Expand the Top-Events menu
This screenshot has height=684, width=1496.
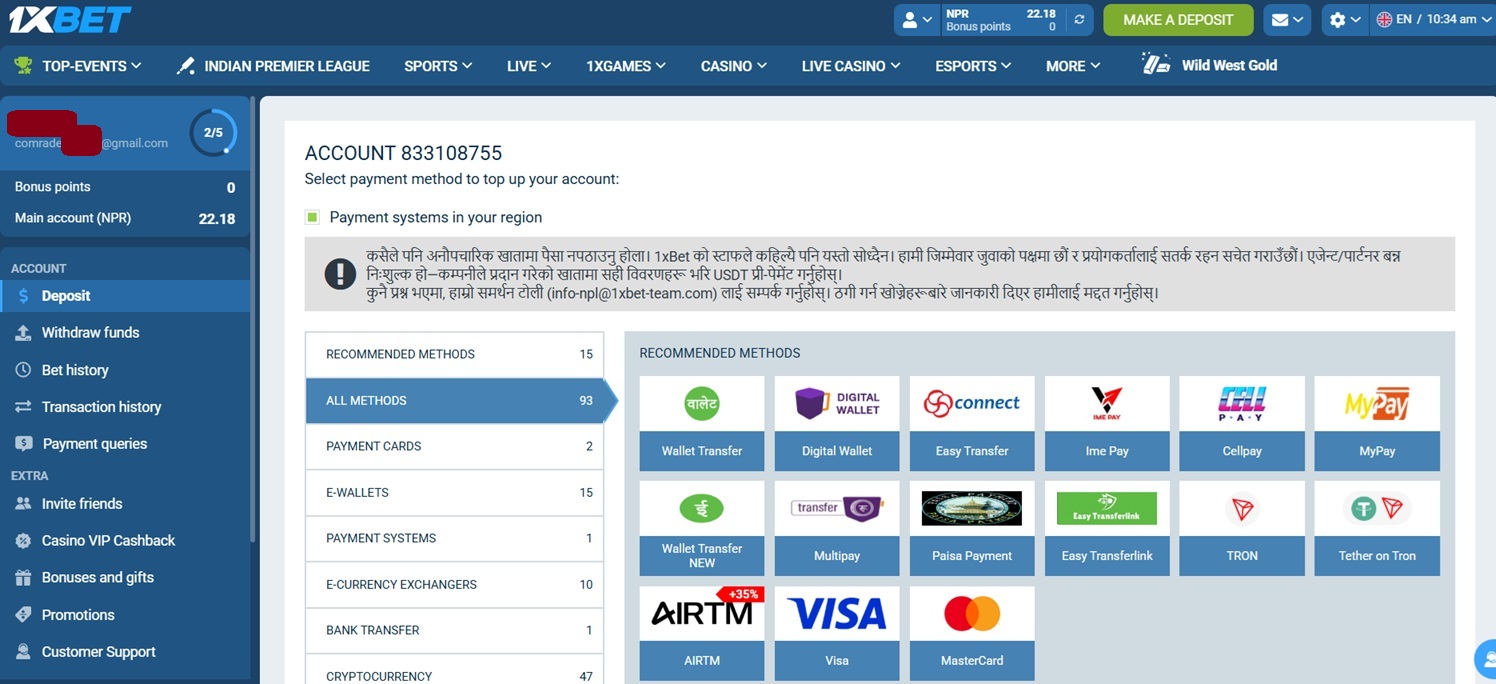click(x=78, y=66)
